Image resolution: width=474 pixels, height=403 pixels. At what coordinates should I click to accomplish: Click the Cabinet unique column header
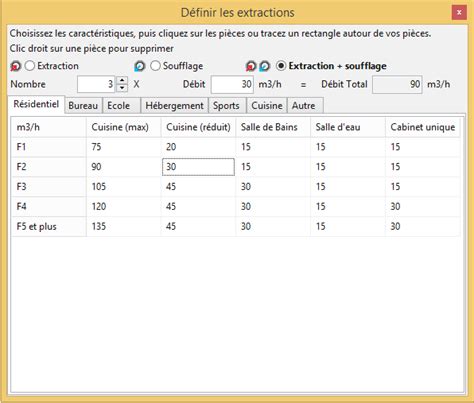pos(423,127)
